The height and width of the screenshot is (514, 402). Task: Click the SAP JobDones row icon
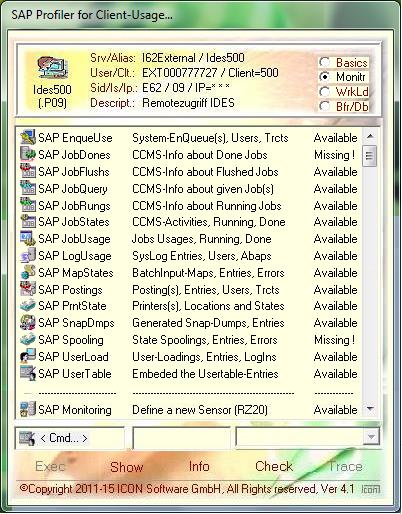tap(28, 154)
